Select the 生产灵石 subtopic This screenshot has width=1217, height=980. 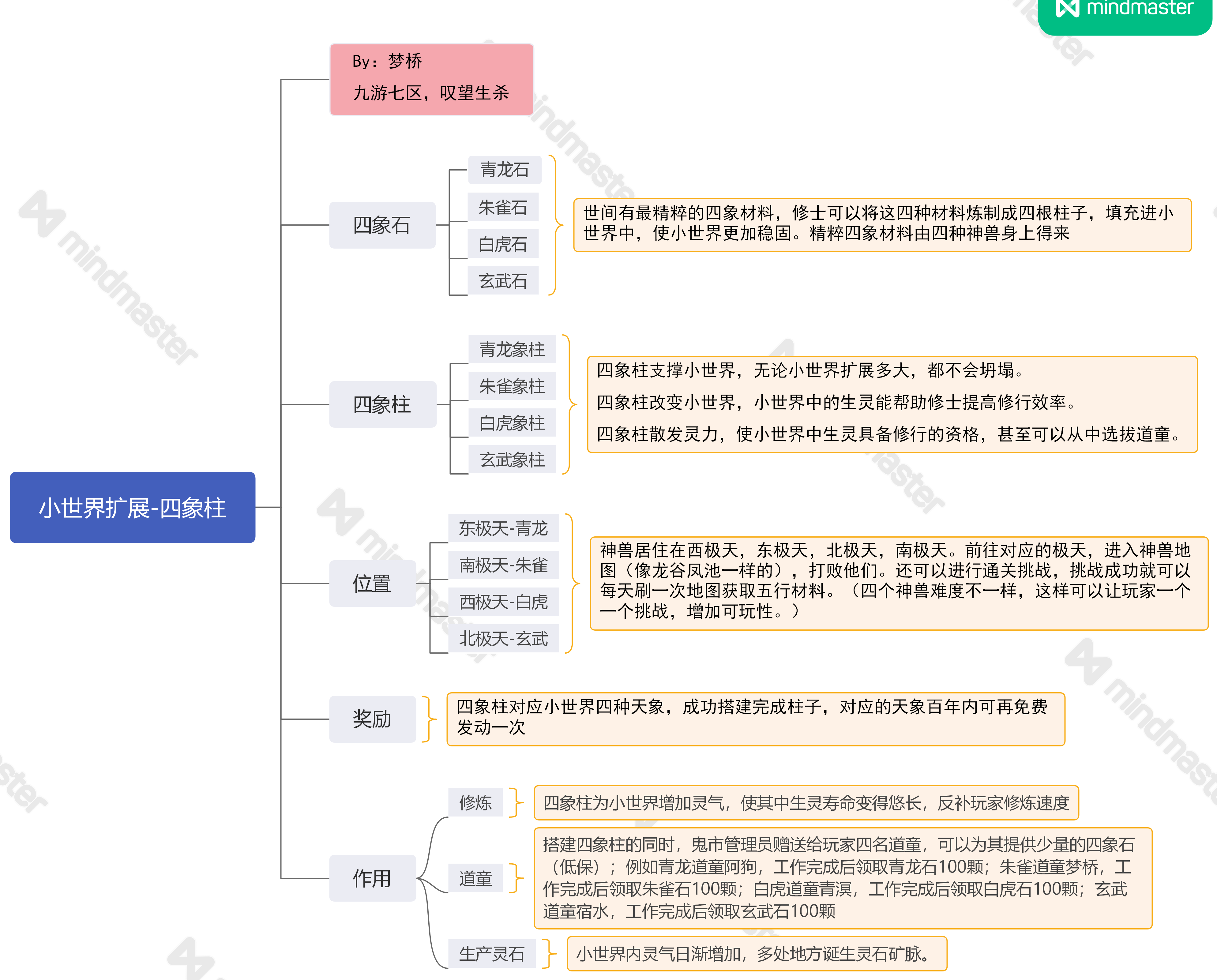tap(491, 953)
